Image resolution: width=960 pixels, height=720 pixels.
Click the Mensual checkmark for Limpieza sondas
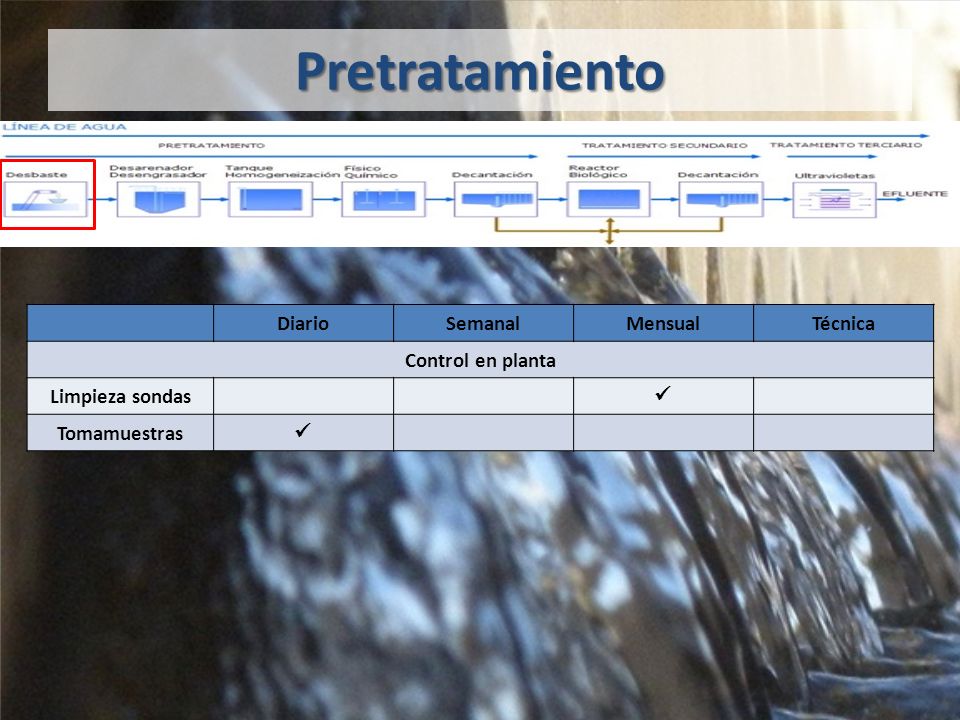tap(663, 393)
